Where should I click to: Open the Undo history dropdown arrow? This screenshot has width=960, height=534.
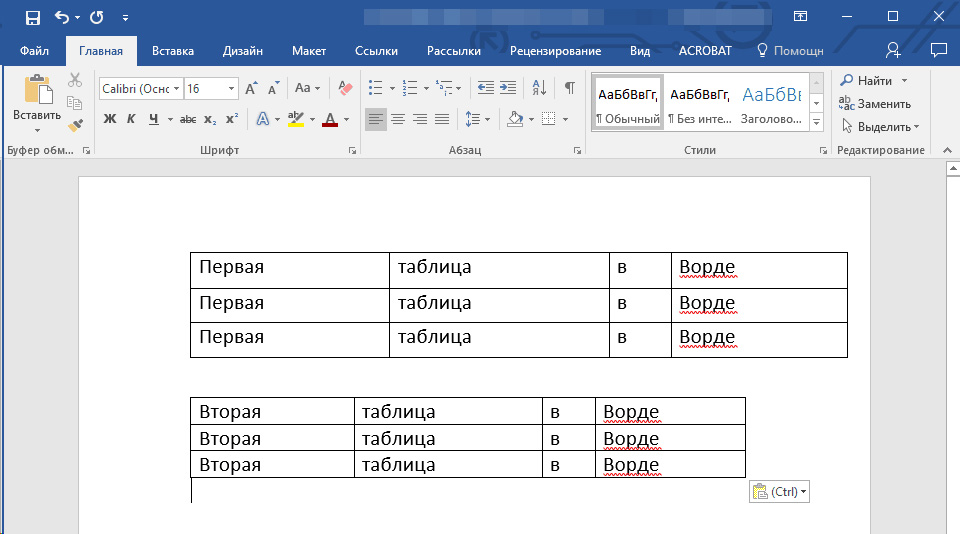(x=77, y=18)
